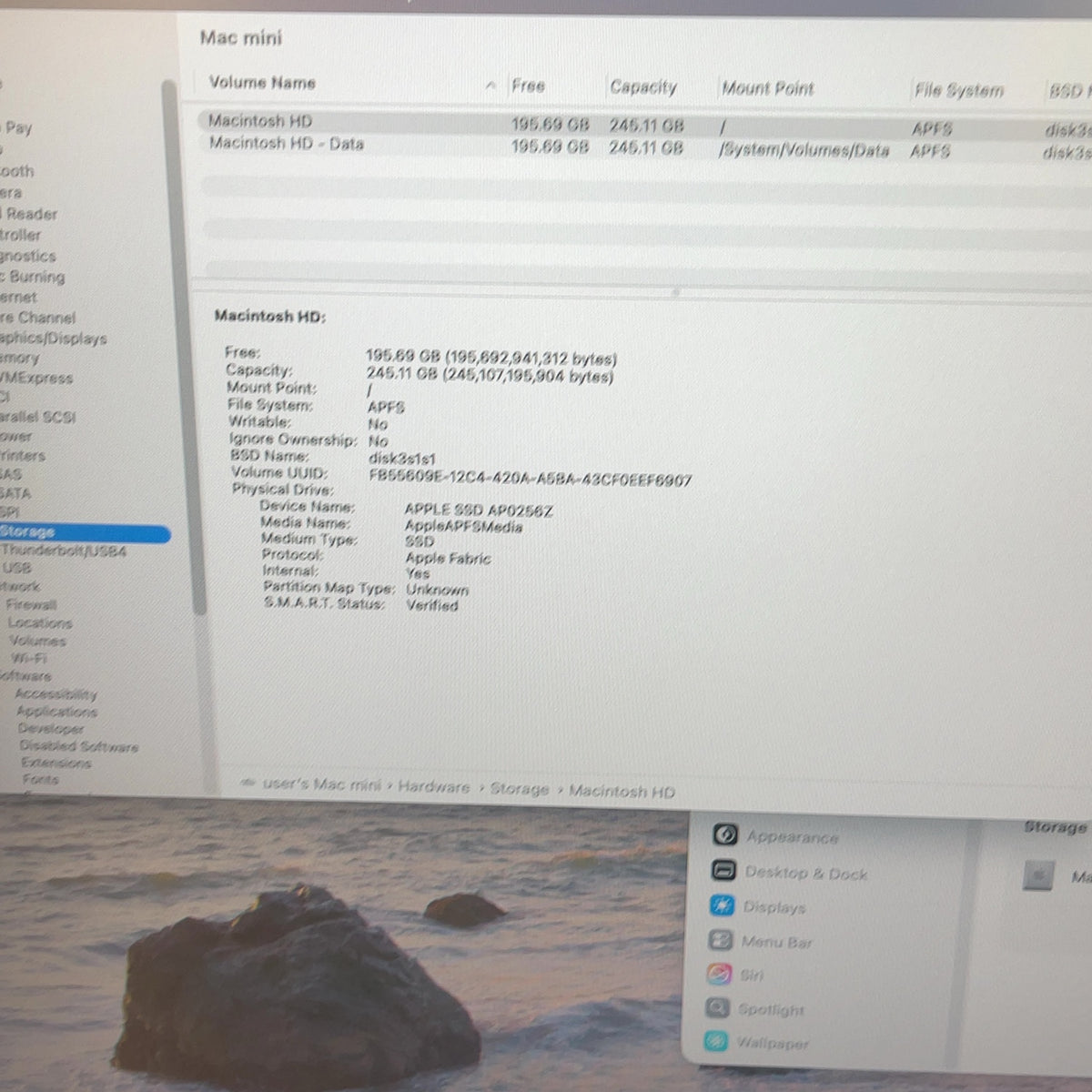Select the Macintosh HD - Data row
The height and width of the screenshot is (1092, 1092).
click(x=644, y=147)
